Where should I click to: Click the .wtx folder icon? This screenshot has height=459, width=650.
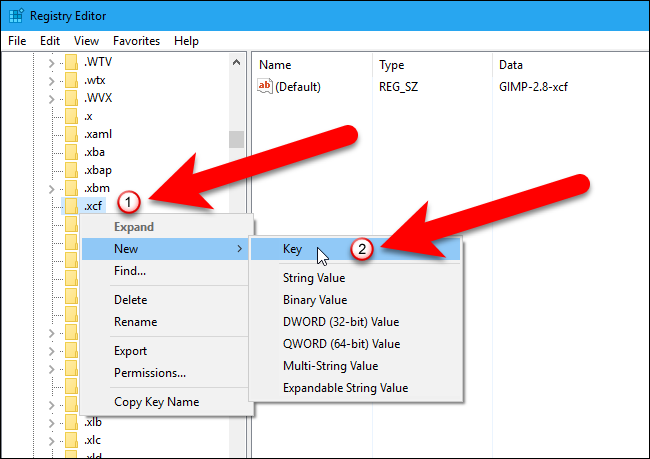tap(71, 80)
